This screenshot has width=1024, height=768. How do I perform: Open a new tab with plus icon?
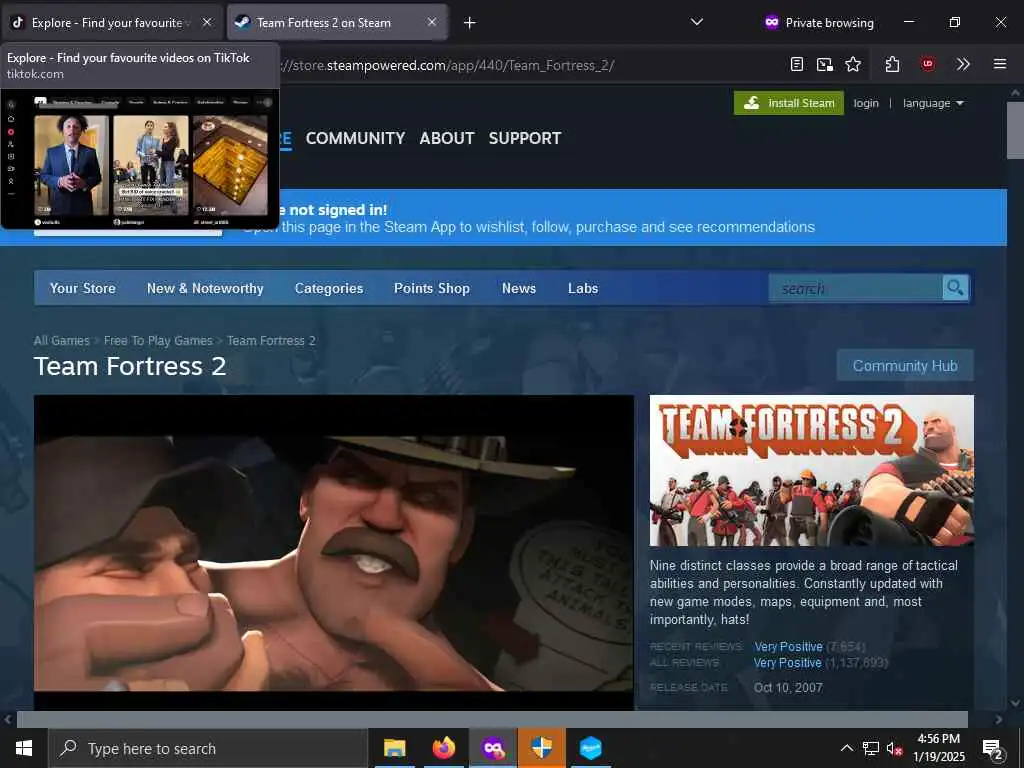(469, 23)
